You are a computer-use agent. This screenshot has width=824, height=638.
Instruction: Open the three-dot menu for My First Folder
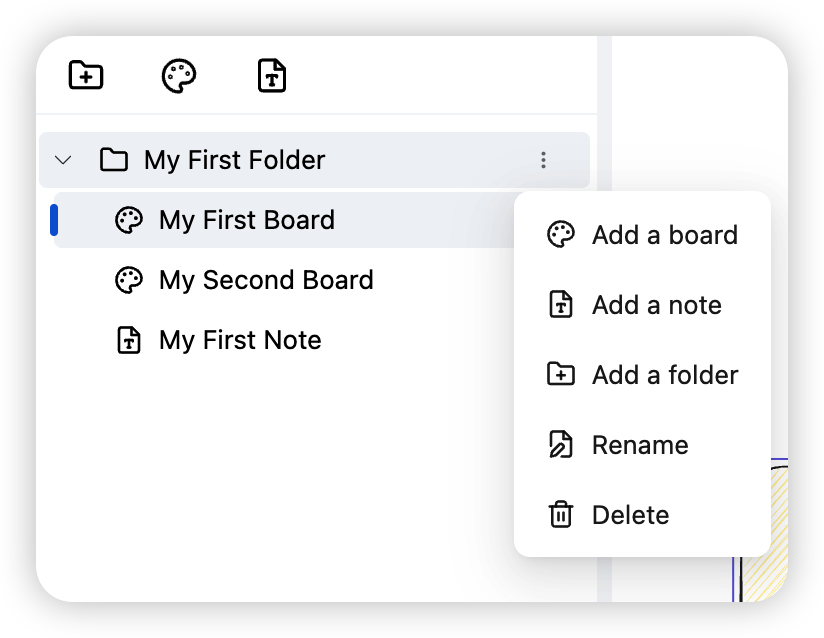click(x=543, y=160)
